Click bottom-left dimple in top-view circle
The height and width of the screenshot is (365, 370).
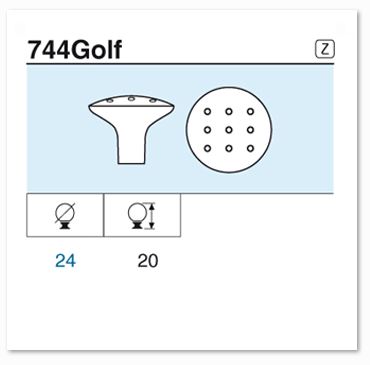pos(207,148)
